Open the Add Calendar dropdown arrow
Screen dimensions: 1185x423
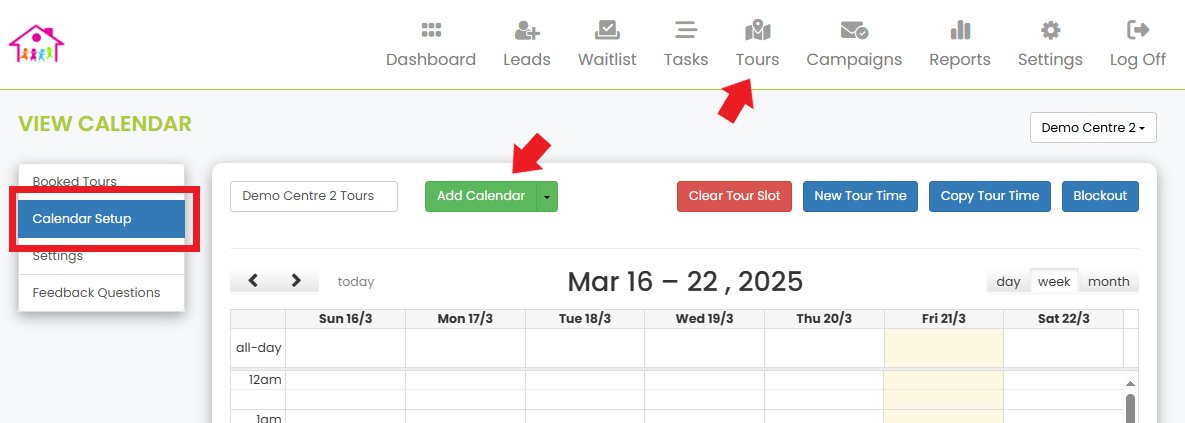click(x=547, y=197)
